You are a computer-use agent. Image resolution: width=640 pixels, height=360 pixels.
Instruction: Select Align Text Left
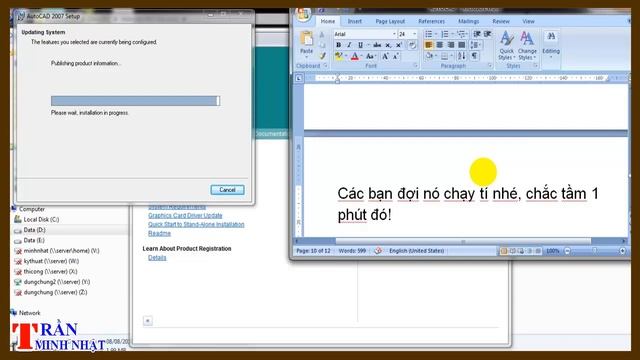coord(429,45)
